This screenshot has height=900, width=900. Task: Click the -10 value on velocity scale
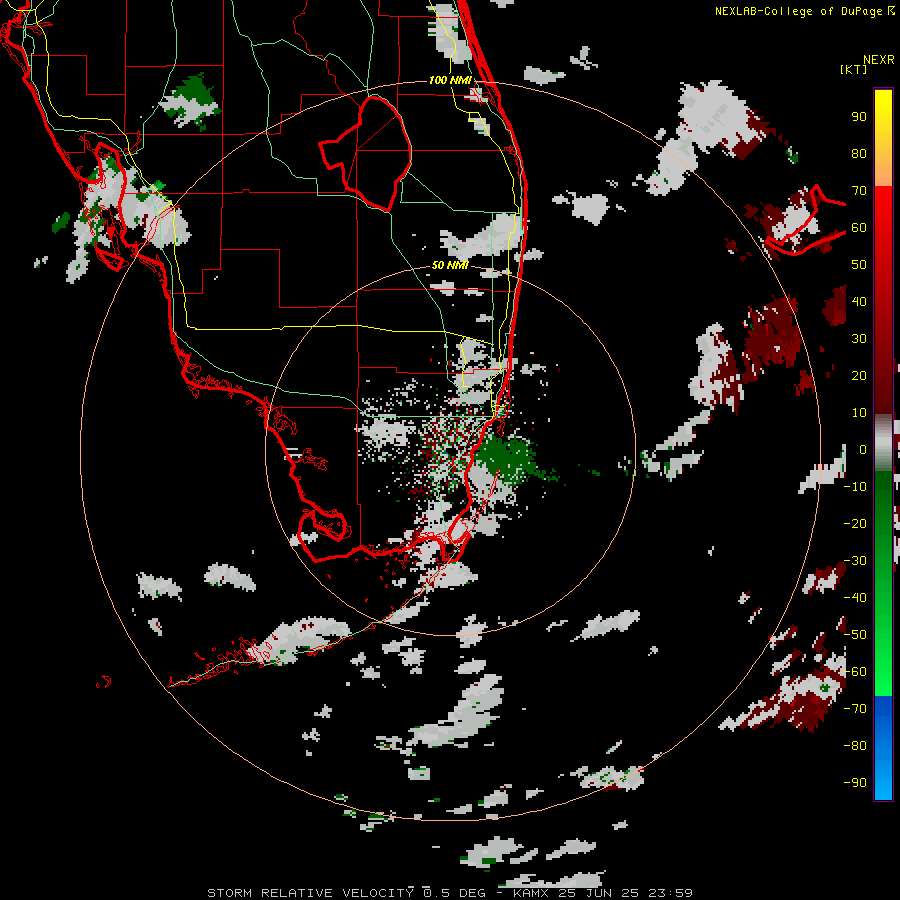tap(855, 487)
